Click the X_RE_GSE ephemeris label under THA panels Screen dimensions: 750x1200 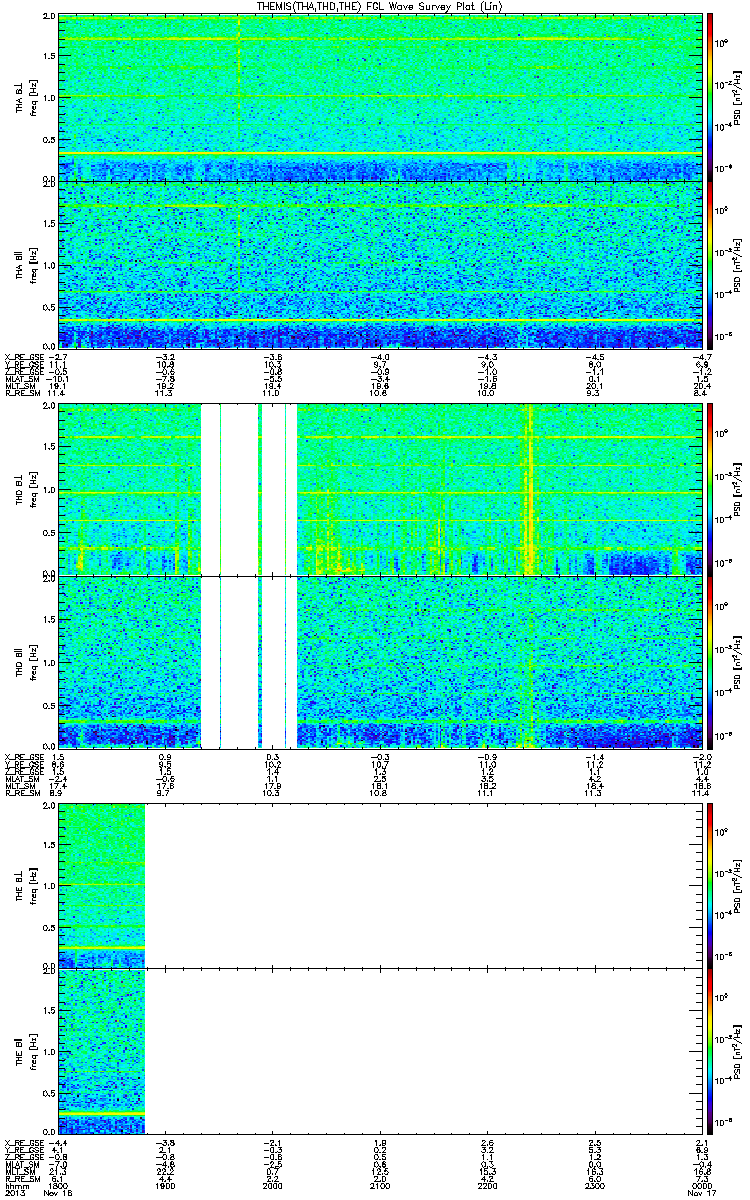tap(22, 356)
